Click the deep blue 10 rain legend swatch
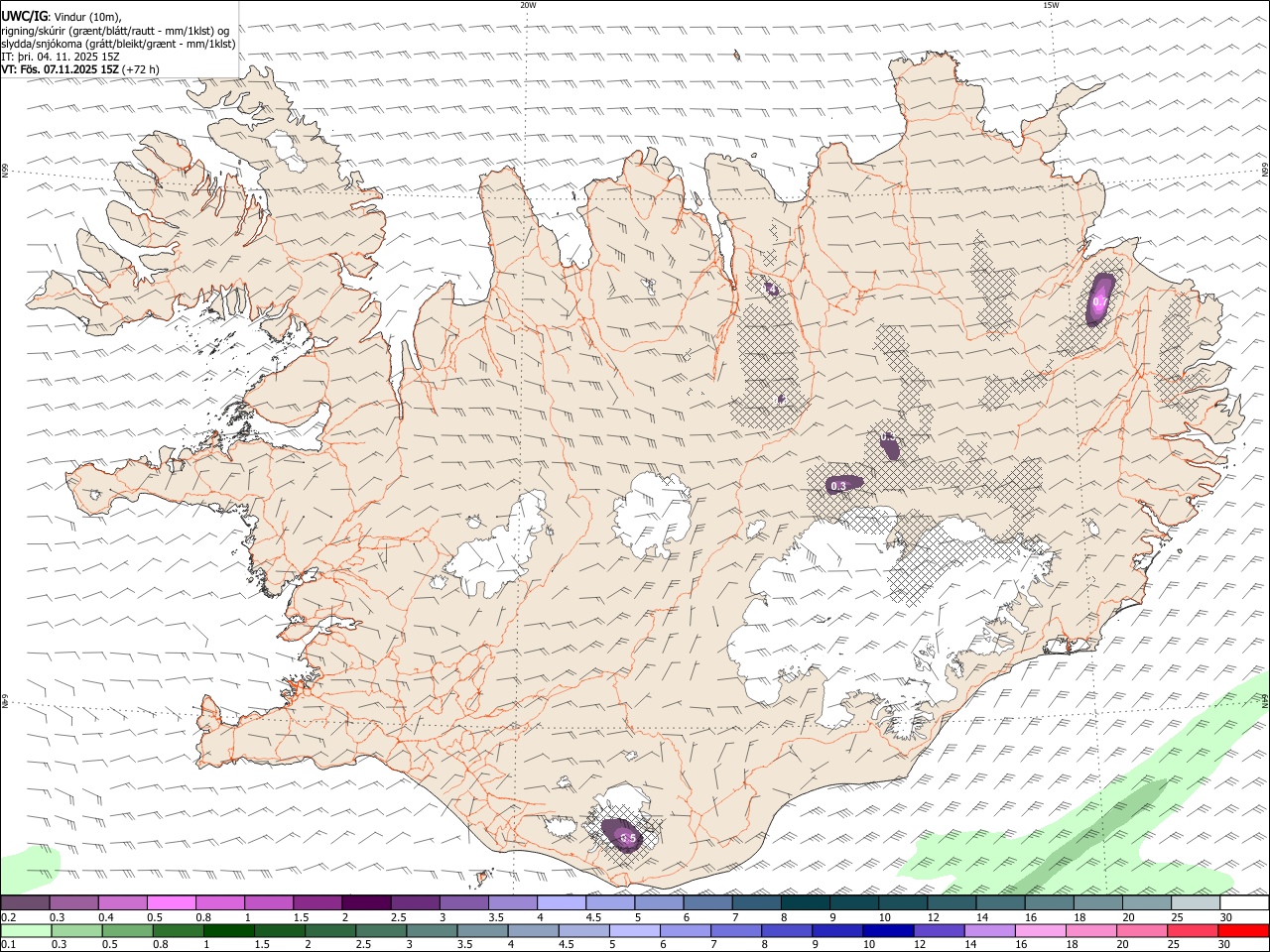Viewport: 1270px width, 952px height. [888, 931]
